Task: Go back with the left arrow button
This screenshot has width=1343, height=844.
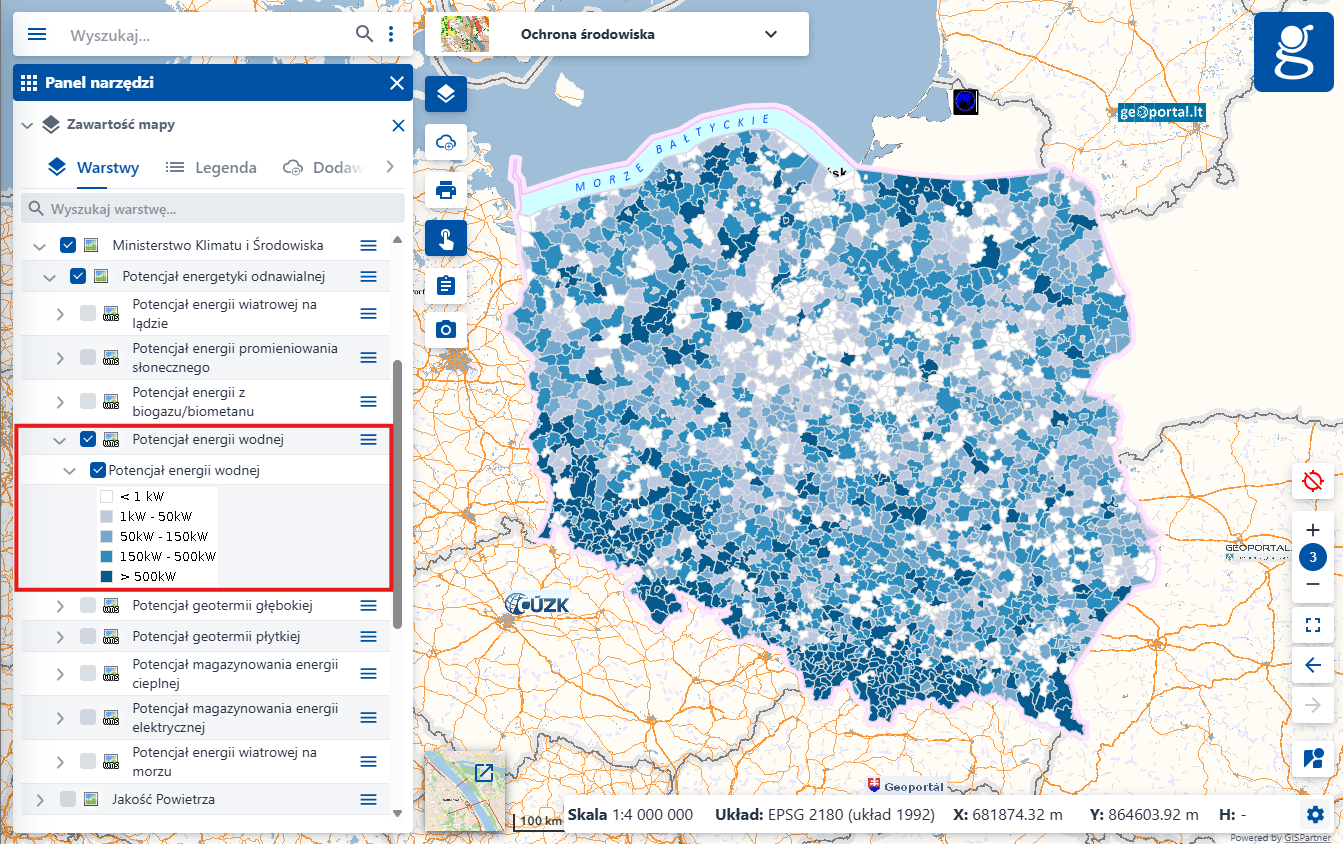Action: click(1312, 665)
